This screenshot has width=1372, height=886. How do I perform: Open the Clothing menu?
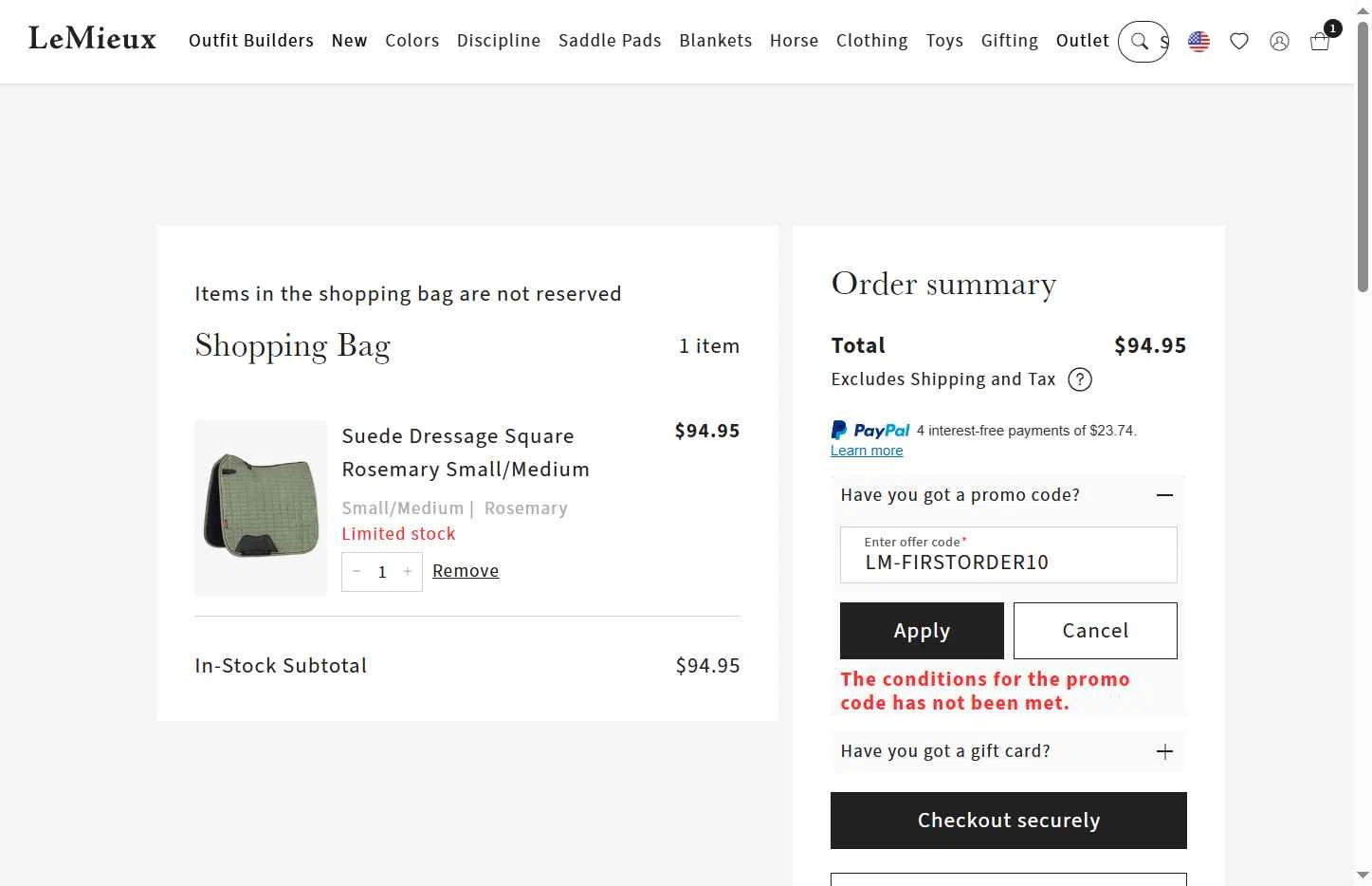[x=872, y=41]
